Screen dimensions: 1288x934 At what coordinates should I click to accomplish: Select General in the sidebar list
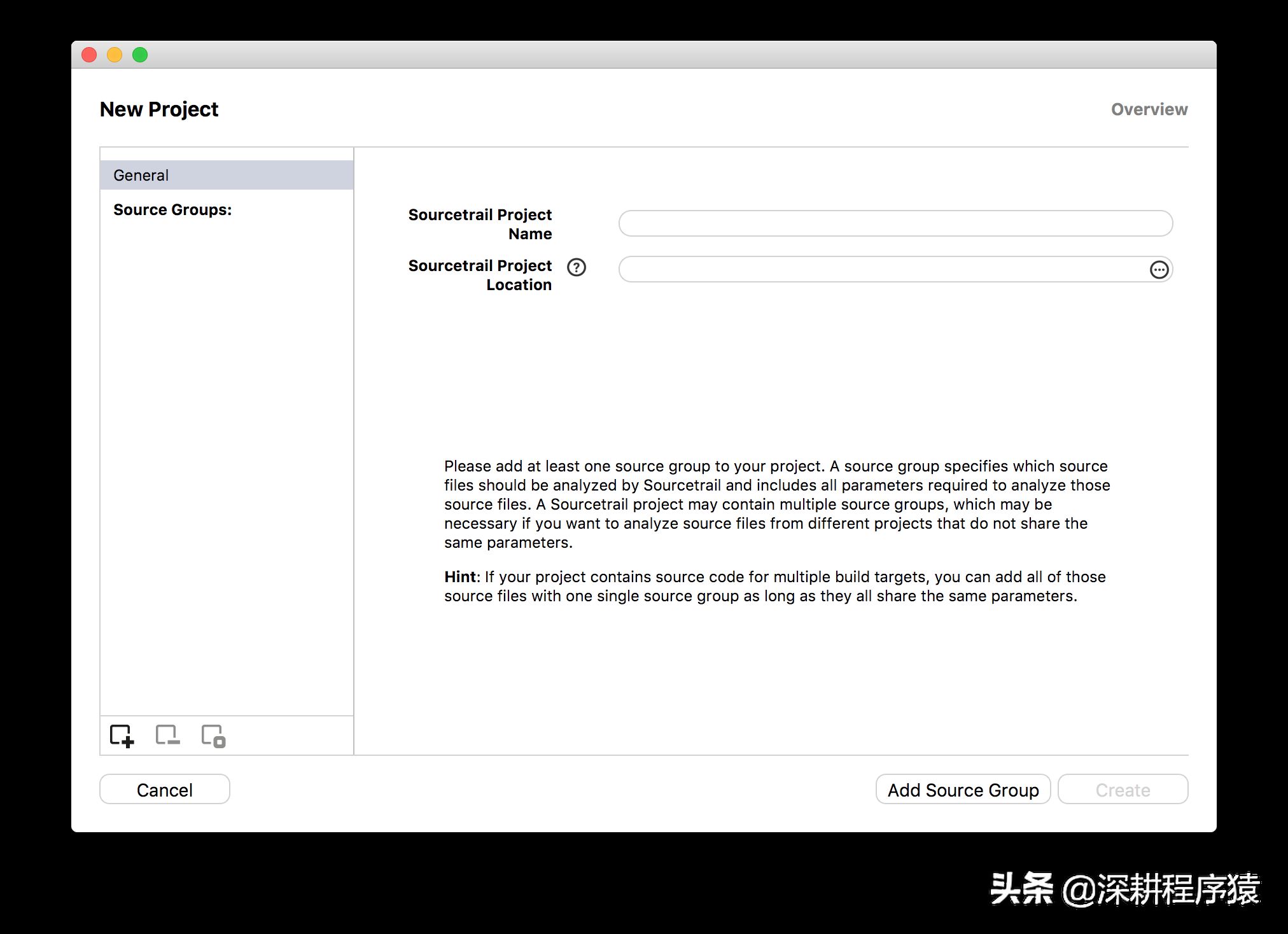pos(227,175)
